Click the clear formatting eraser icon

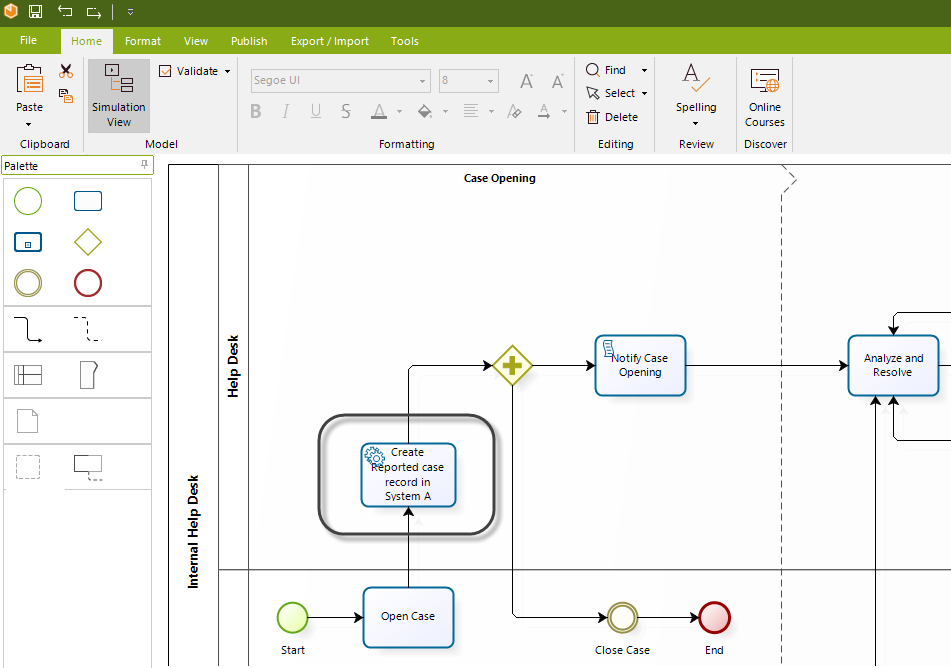tap(514, 111)
